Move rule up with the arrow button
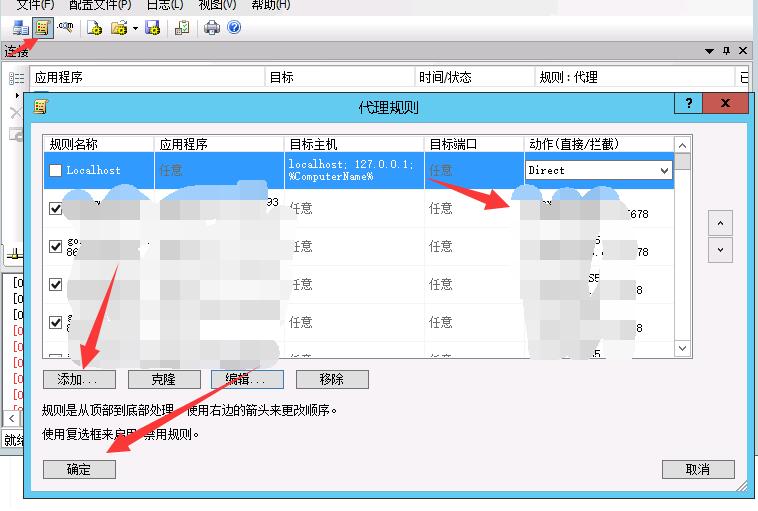This screenshot has height=511, width=758. 720,223
